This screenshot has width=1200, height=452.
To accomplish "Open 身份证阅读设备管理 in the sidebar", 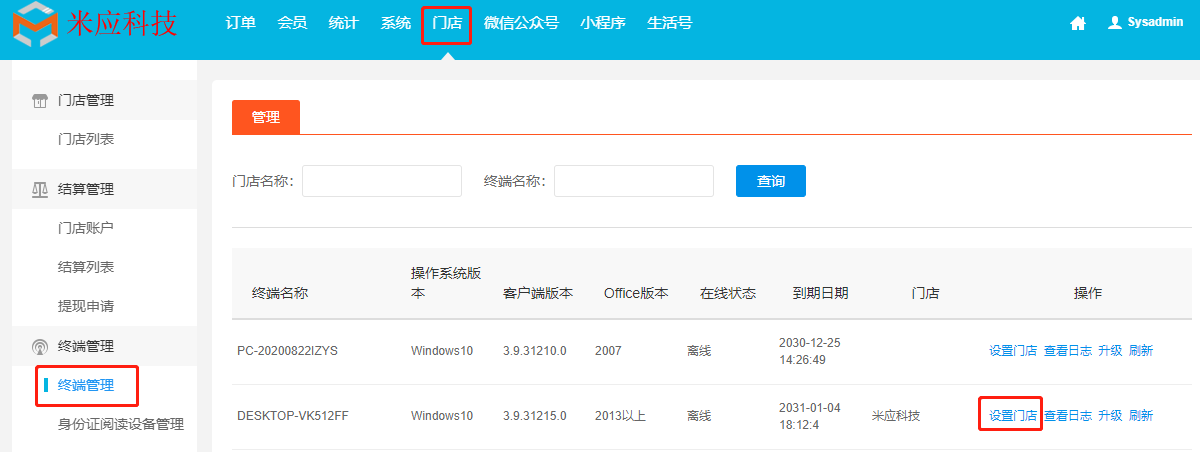I will (121, 424).
